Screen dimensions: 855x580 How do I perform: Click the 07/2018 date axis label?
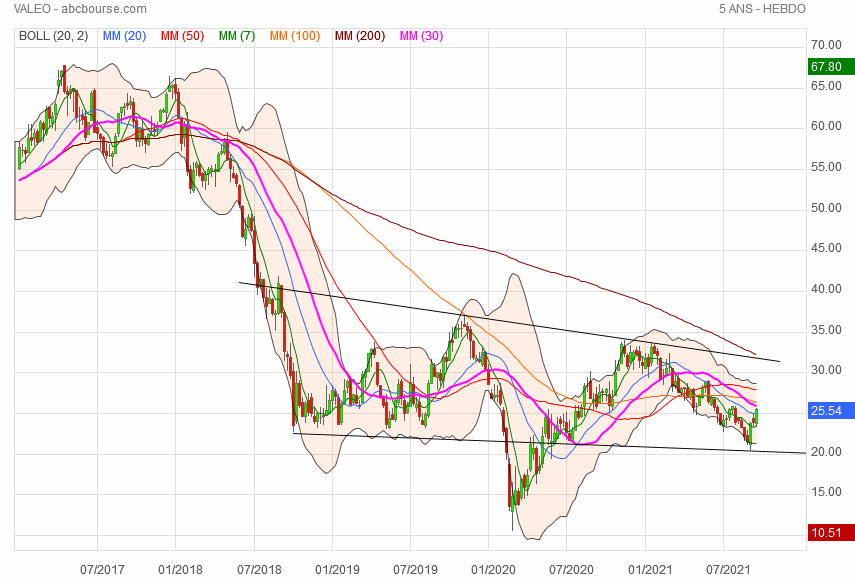pos(259,570)
